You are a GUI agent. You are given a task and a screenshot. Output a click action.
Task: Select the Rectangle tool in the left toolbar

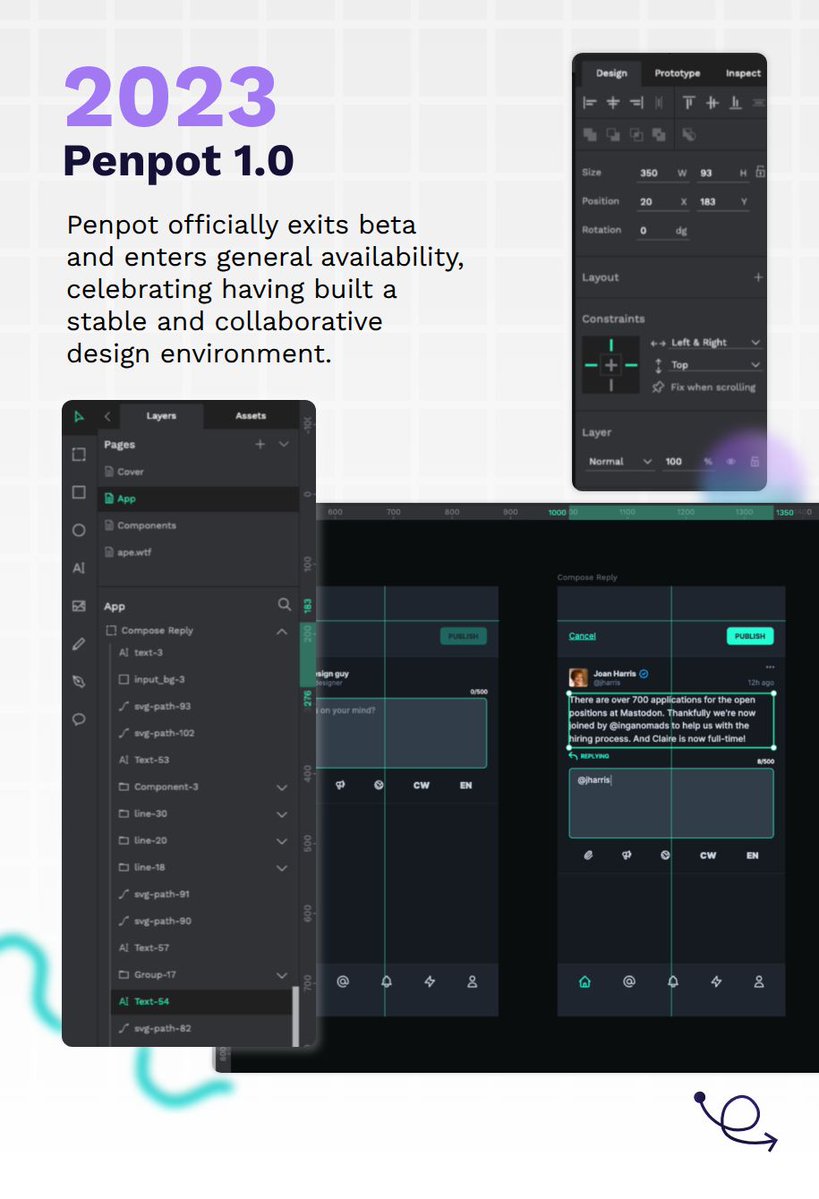(79, 492)
